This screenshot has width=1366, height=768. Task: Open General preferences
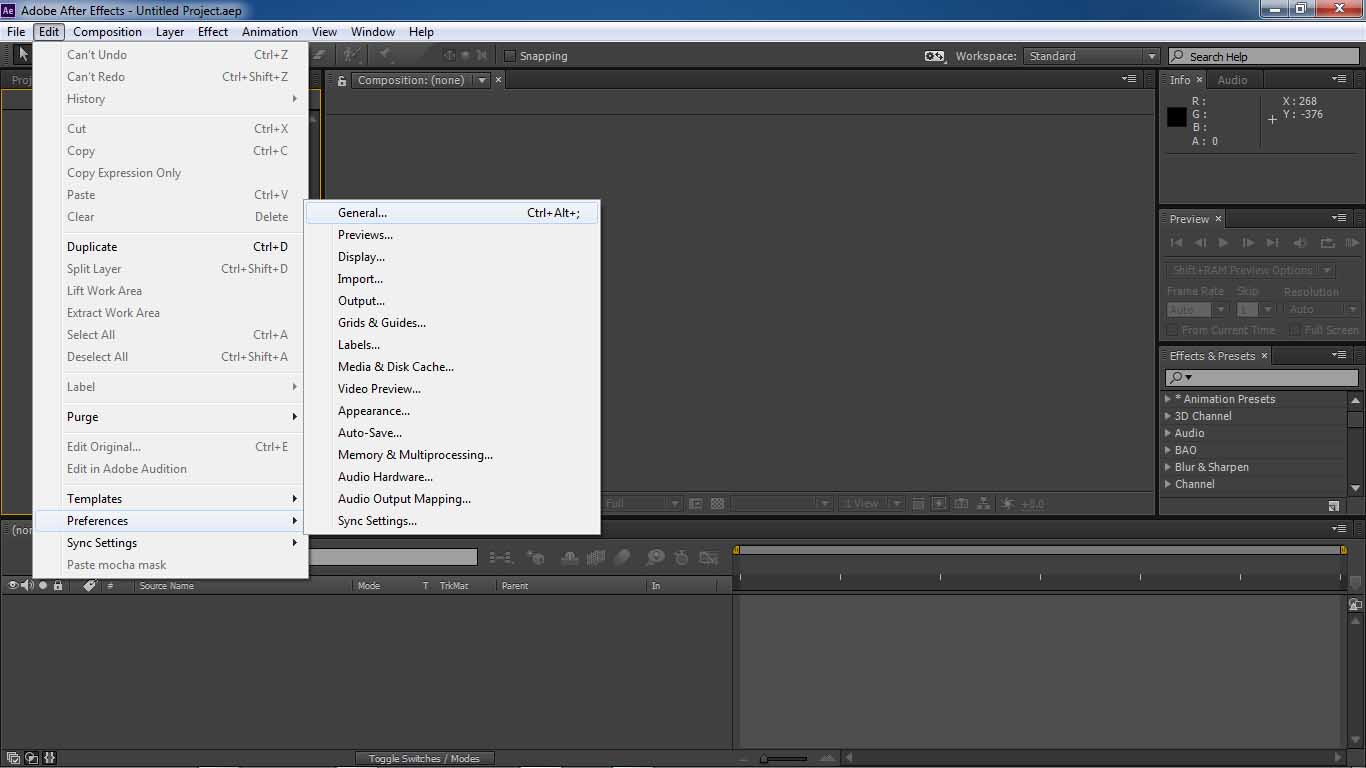click(x=452, y=213)
